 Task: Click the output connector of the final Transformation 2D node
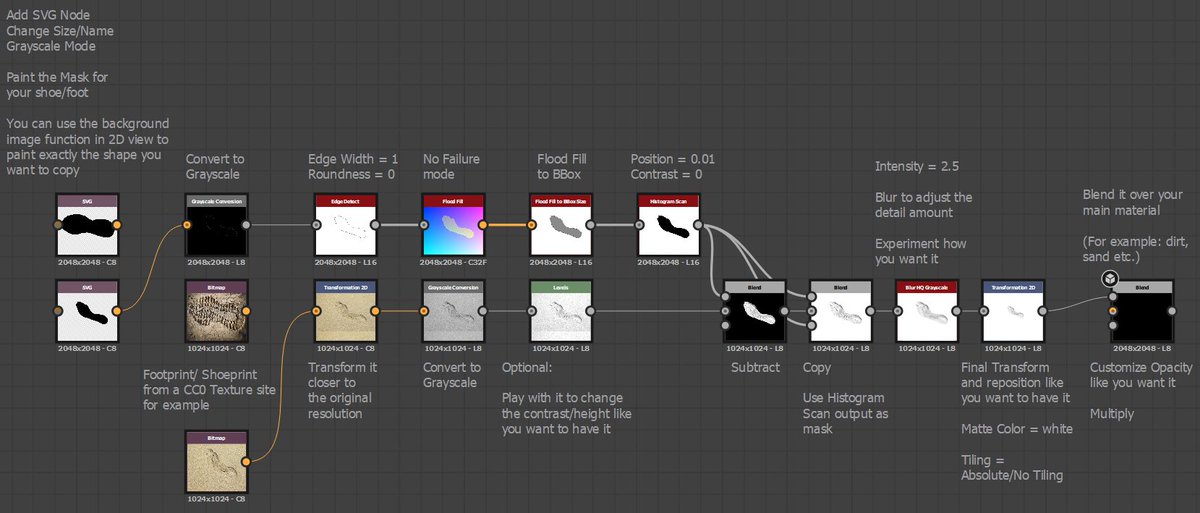pyautogui.click(x=1044, y=311)
